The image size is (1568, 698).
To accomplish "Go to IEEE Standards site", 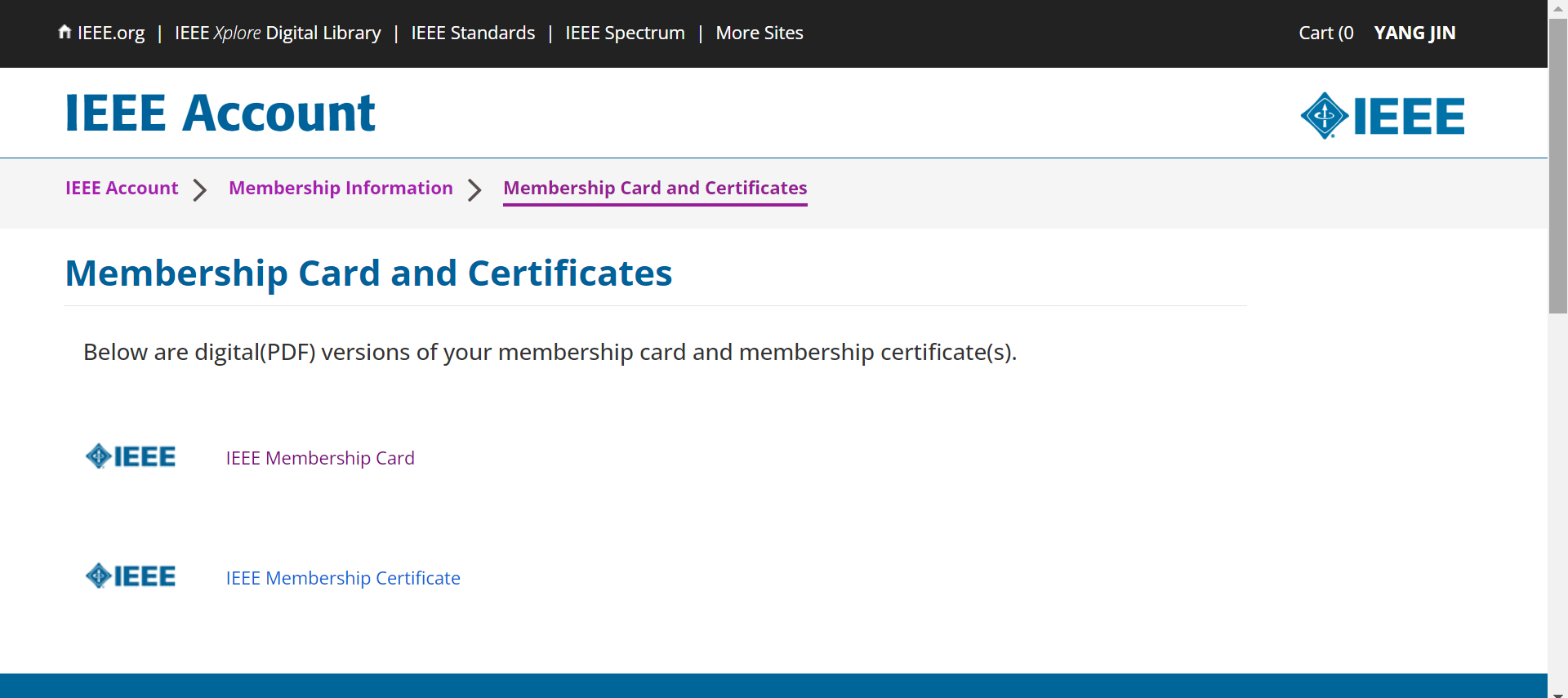I will (473, 33).
